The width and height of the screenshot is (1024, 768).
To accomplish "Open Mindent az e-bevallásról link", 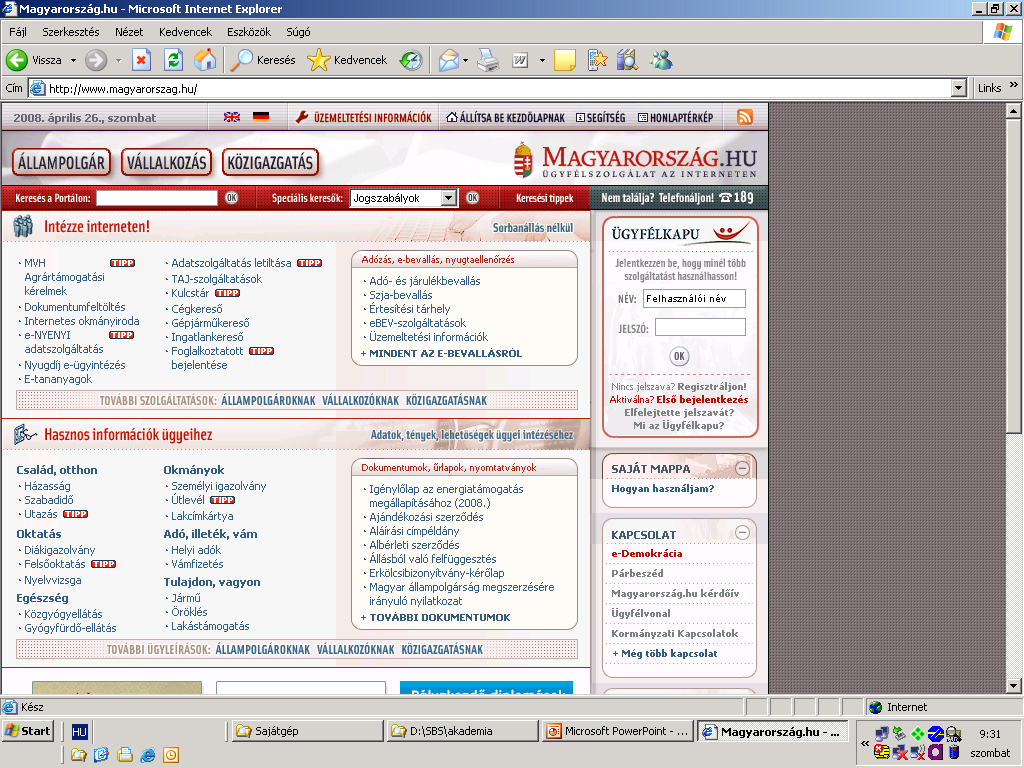I will [x=441, y=353].
